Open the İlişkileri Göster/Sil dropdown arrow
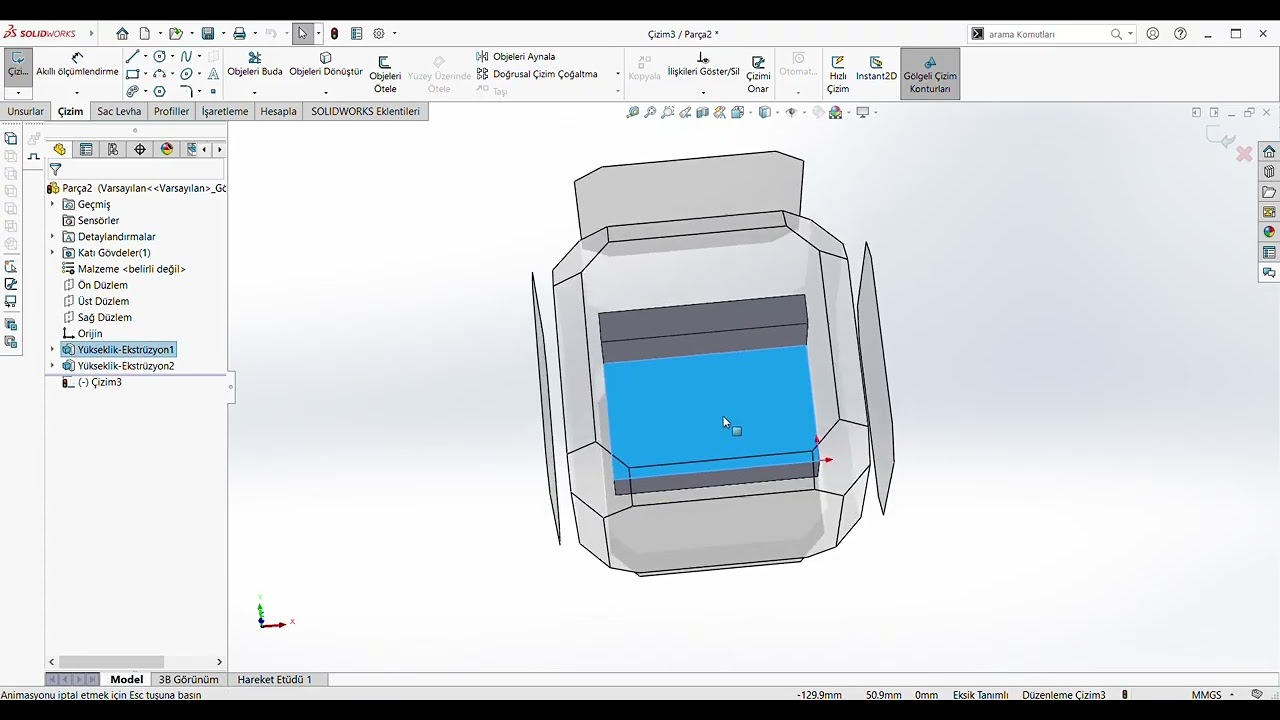 (703, 92)
